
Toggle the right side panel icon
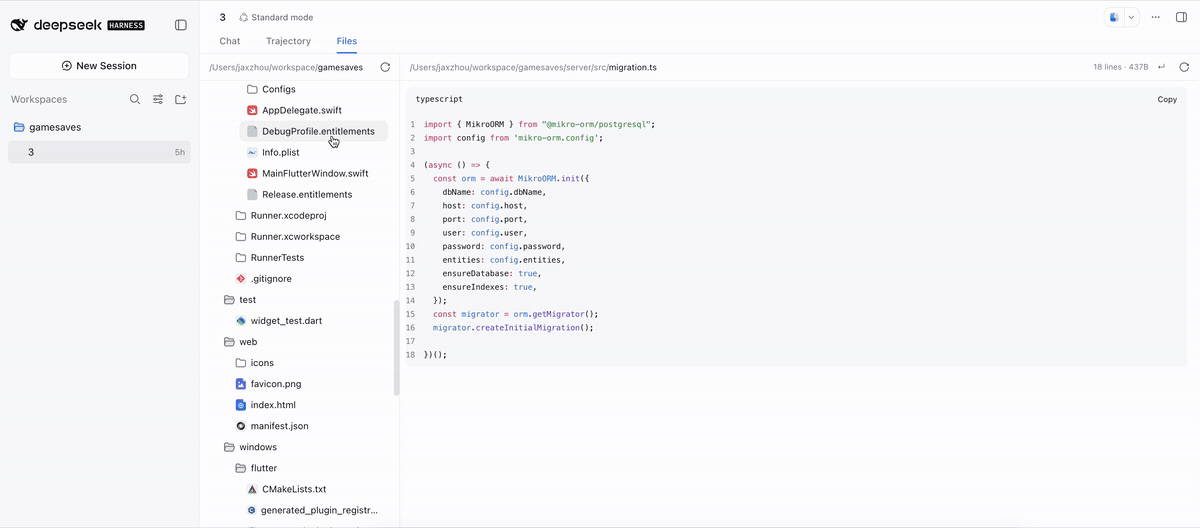(1181, 17)
